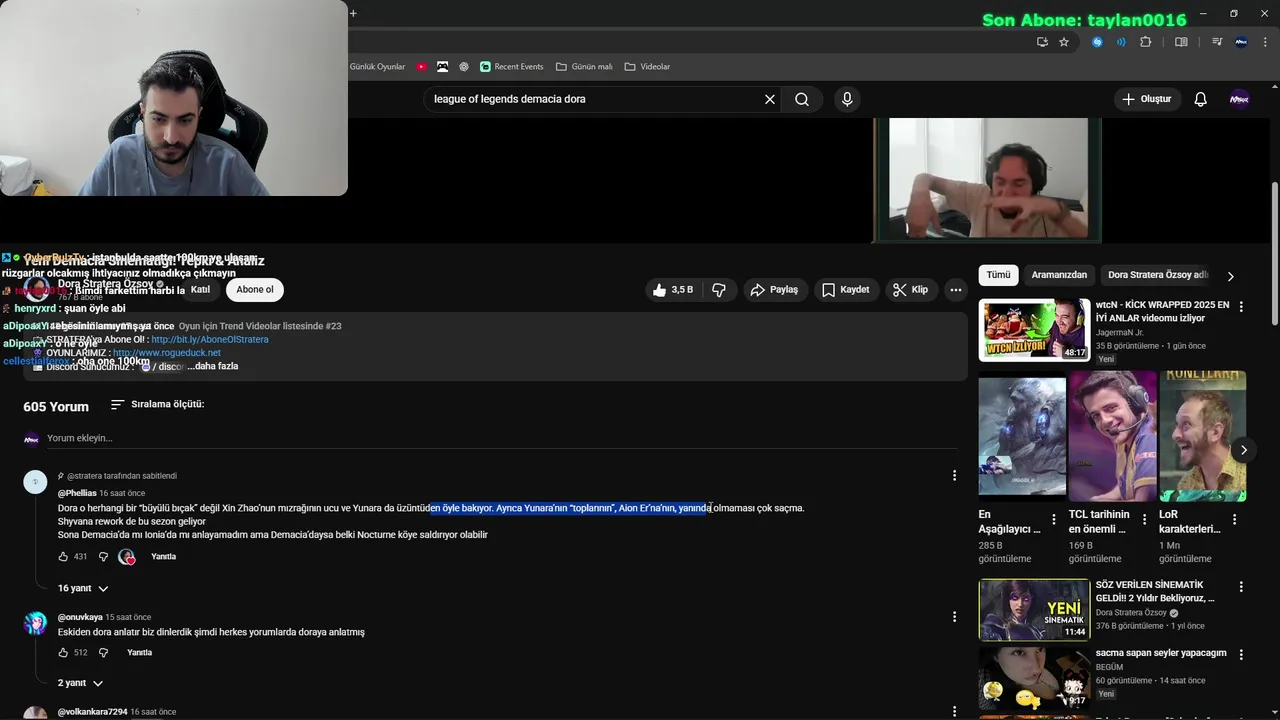This screenshot has height=720, width=1280.
Task: Show next suggestion chips arrow
Action: 1230,276
